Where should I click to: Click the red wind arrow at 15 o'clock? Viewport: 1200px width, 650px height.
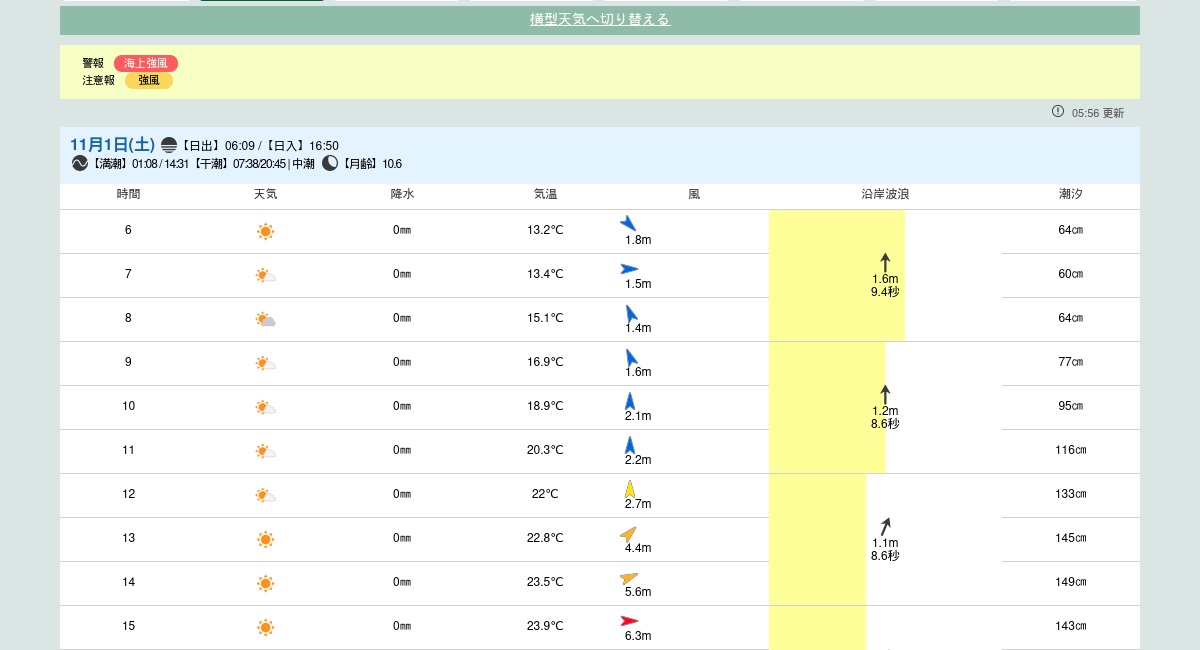click(629, 621)
